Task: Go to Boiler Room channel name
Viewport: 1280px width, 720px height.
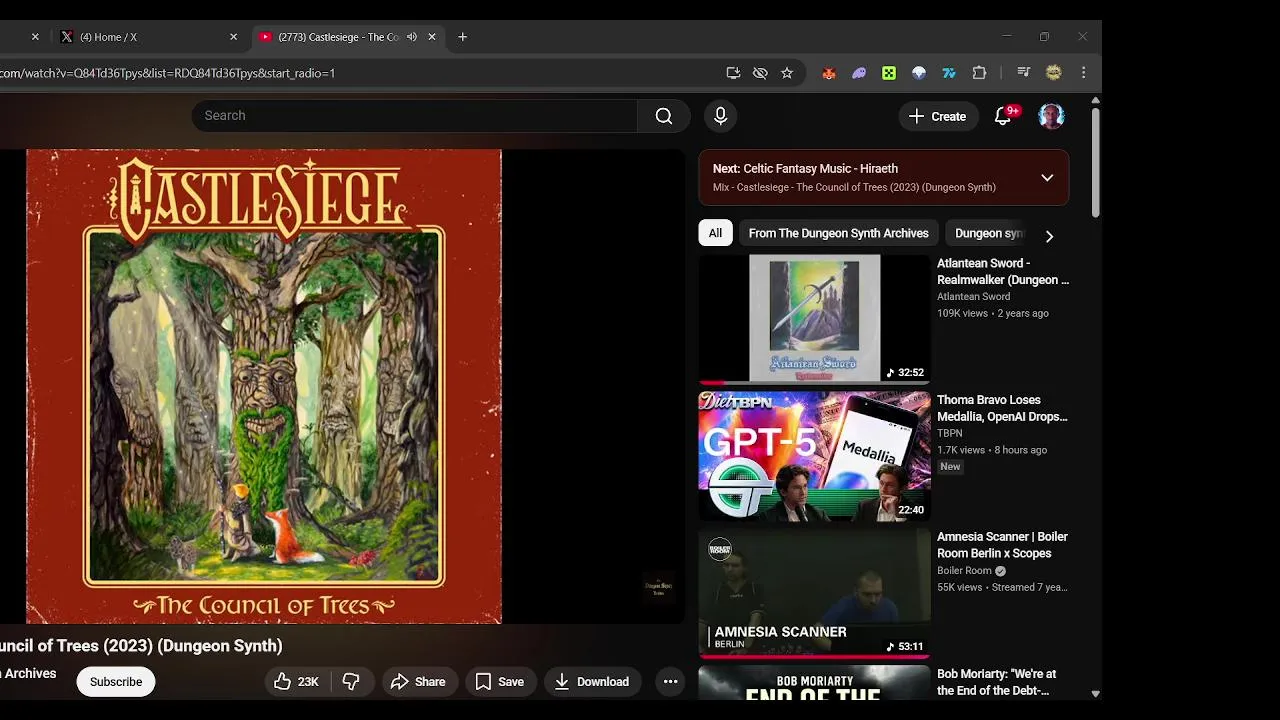Action: (x=964, y=571)
